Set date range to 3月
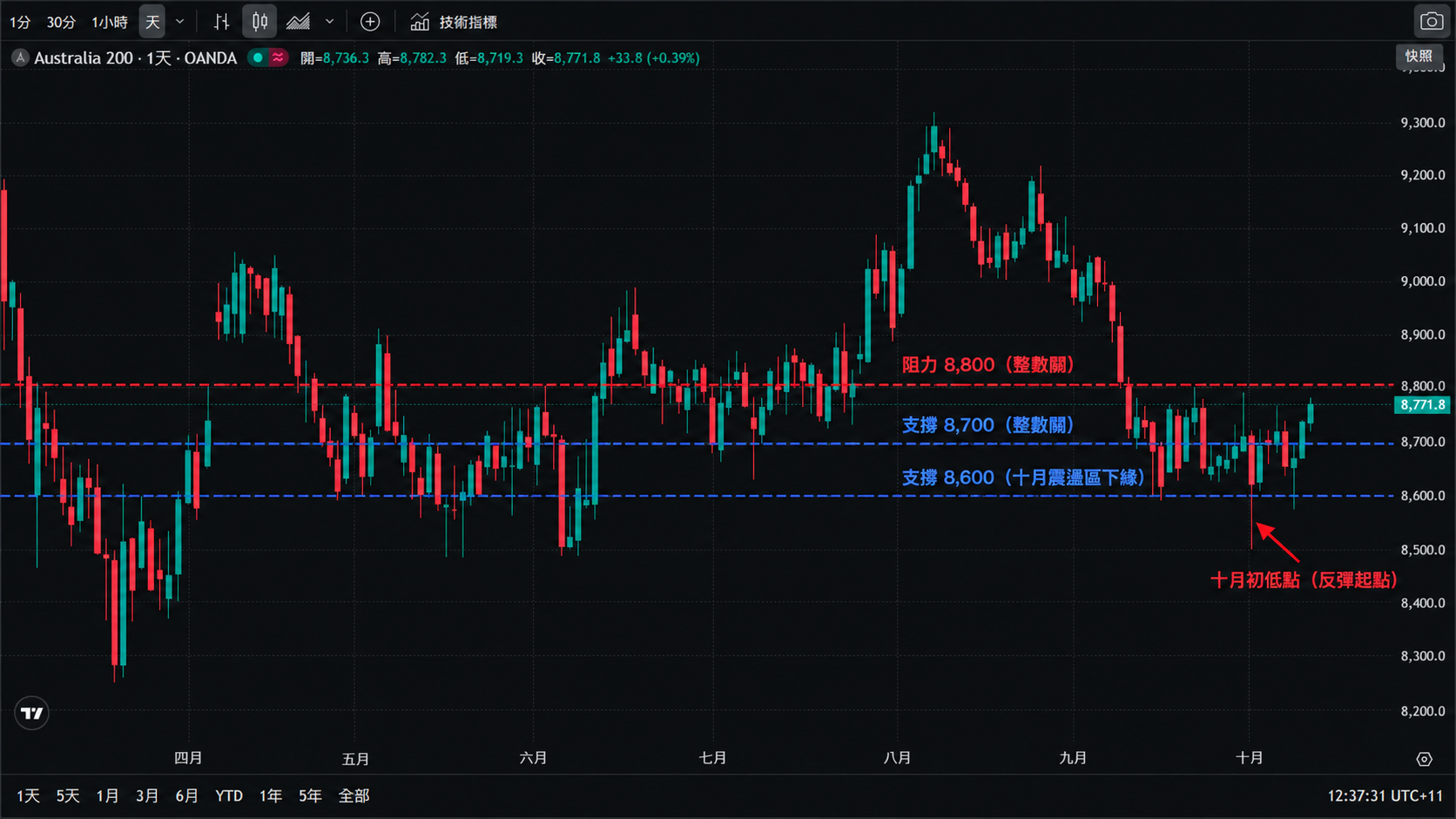 click(x=147, y=795)
